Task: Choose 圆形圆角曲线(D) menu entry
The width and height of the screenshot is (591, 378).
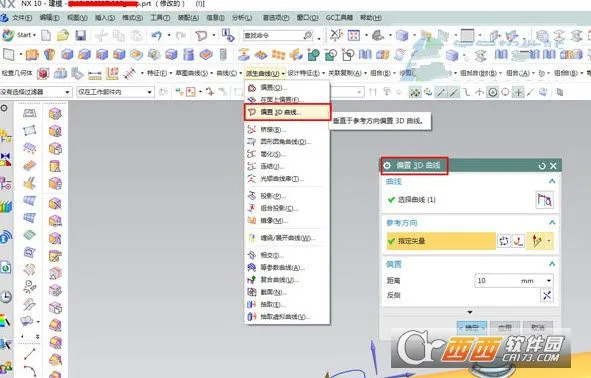Action: (x=287, y=142)
